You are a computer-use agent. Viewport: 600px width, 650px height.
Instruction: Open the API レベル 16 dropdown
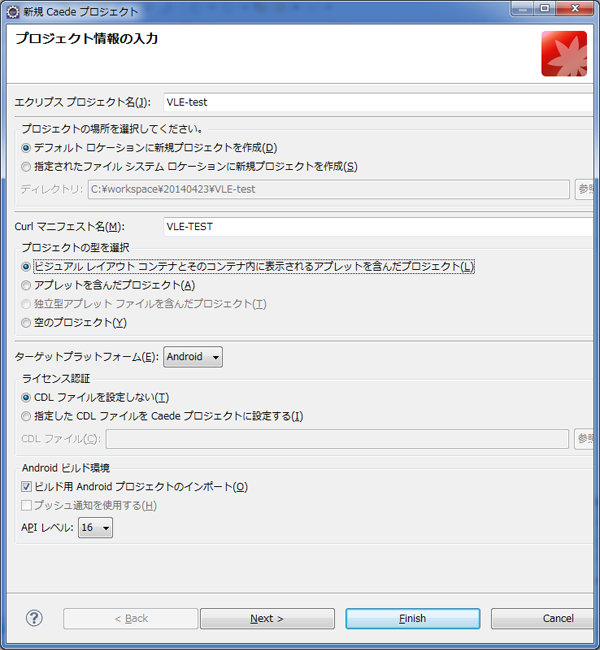(95, 528)
